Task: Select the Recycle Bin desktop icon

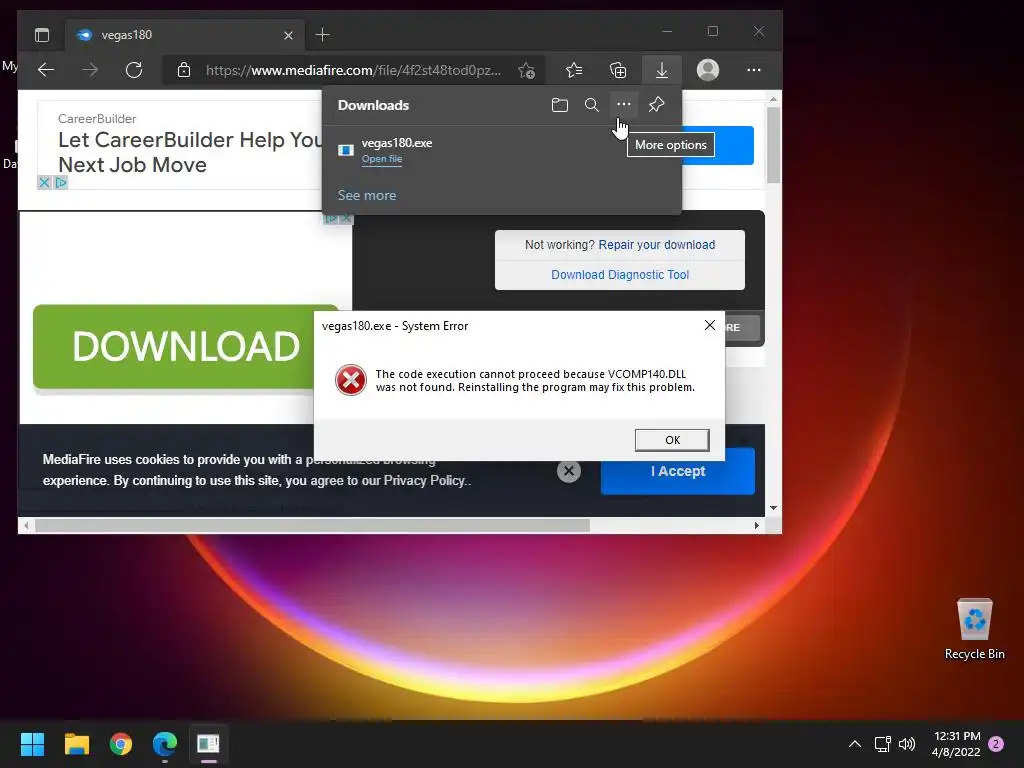Action: click(x=974, y=629)
